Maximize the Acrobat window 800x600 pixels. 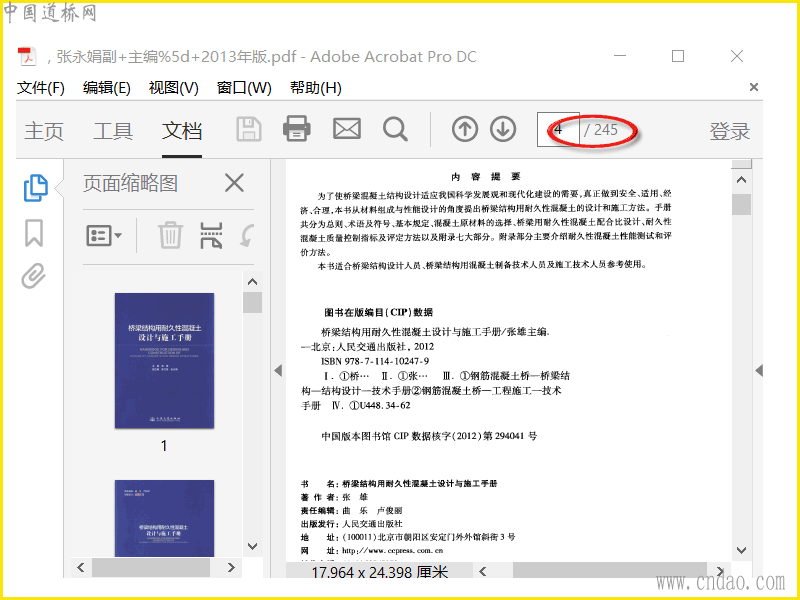click(678, 56)
